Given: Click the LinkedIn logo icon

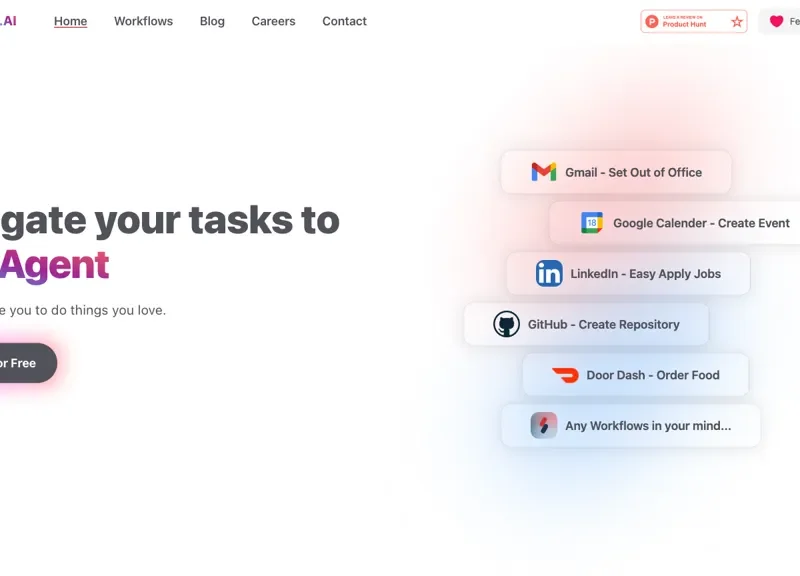Looking at the screenshot, I should 549,274.
